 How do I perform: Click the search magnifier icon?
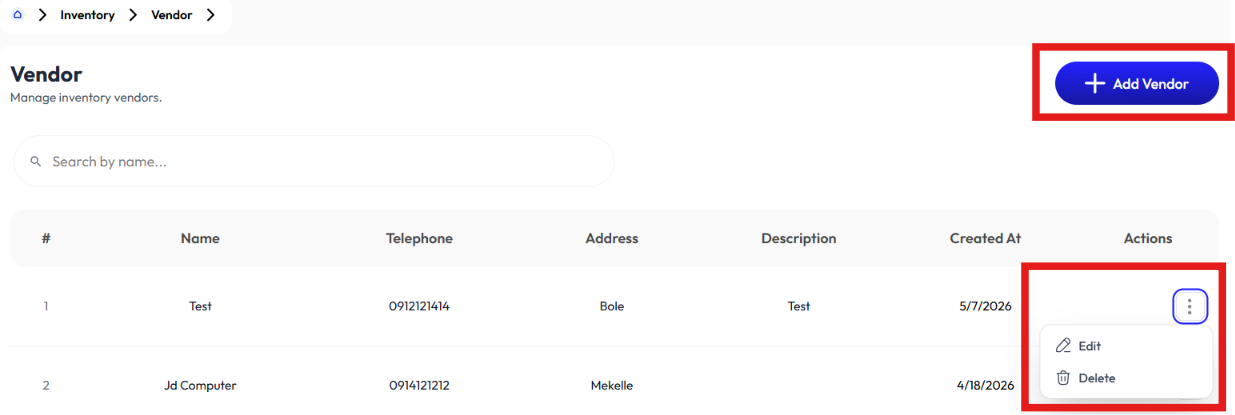click(x=36, y=161)
